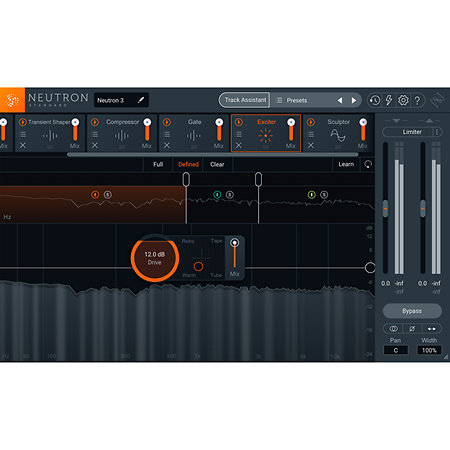Bypass the teal mid band

[x=217, y=195]
